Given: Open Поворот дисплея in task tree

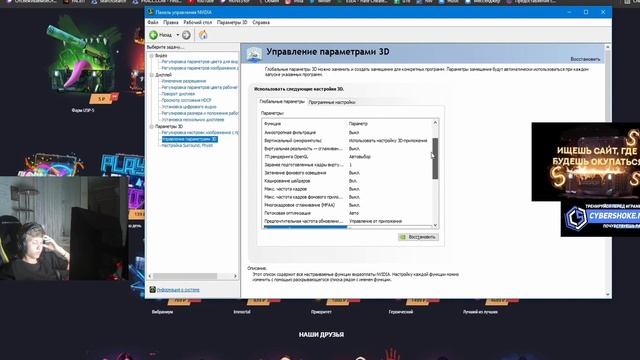Looking at the screenshot, I should click(178, 94).
